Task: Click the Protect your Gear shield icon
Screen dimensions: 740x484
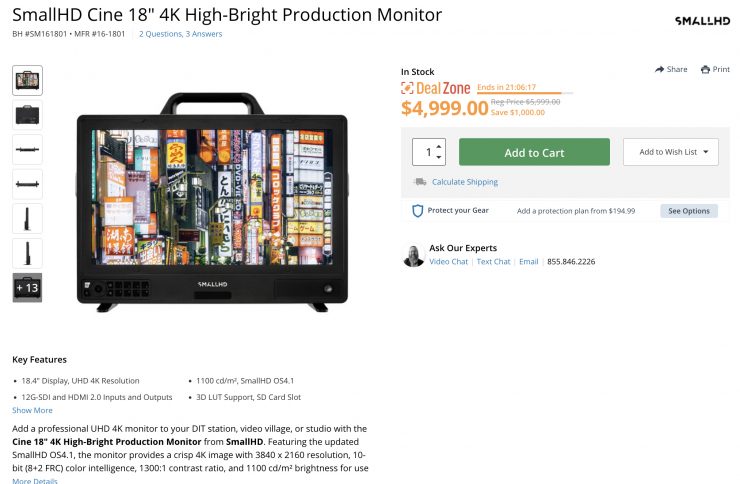Action: pyautogui.click(x=418, y=211)
